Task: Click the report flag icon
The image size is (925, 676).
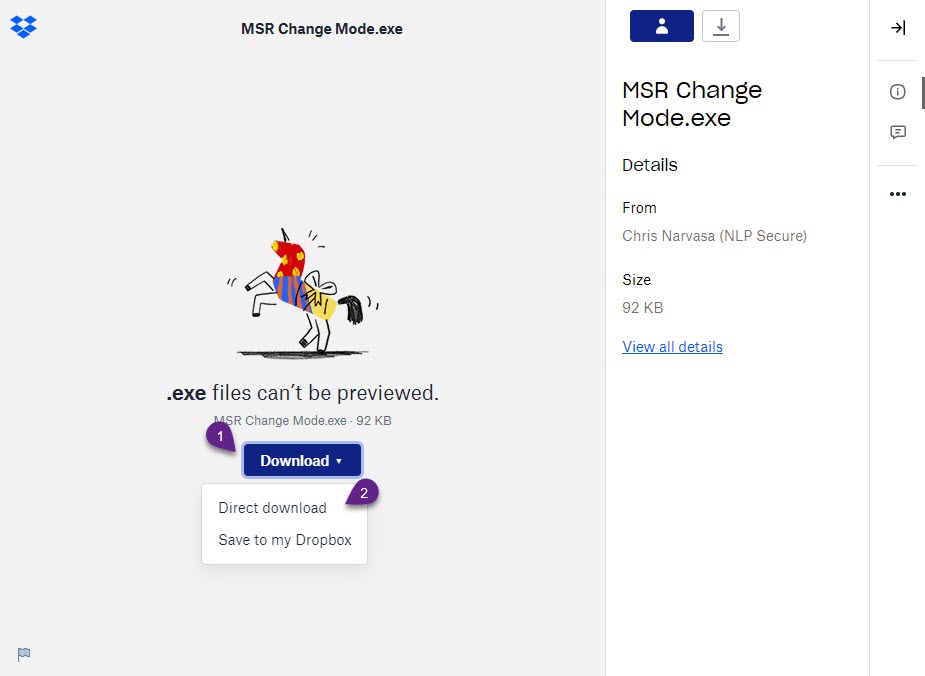Action: (24, 654)
